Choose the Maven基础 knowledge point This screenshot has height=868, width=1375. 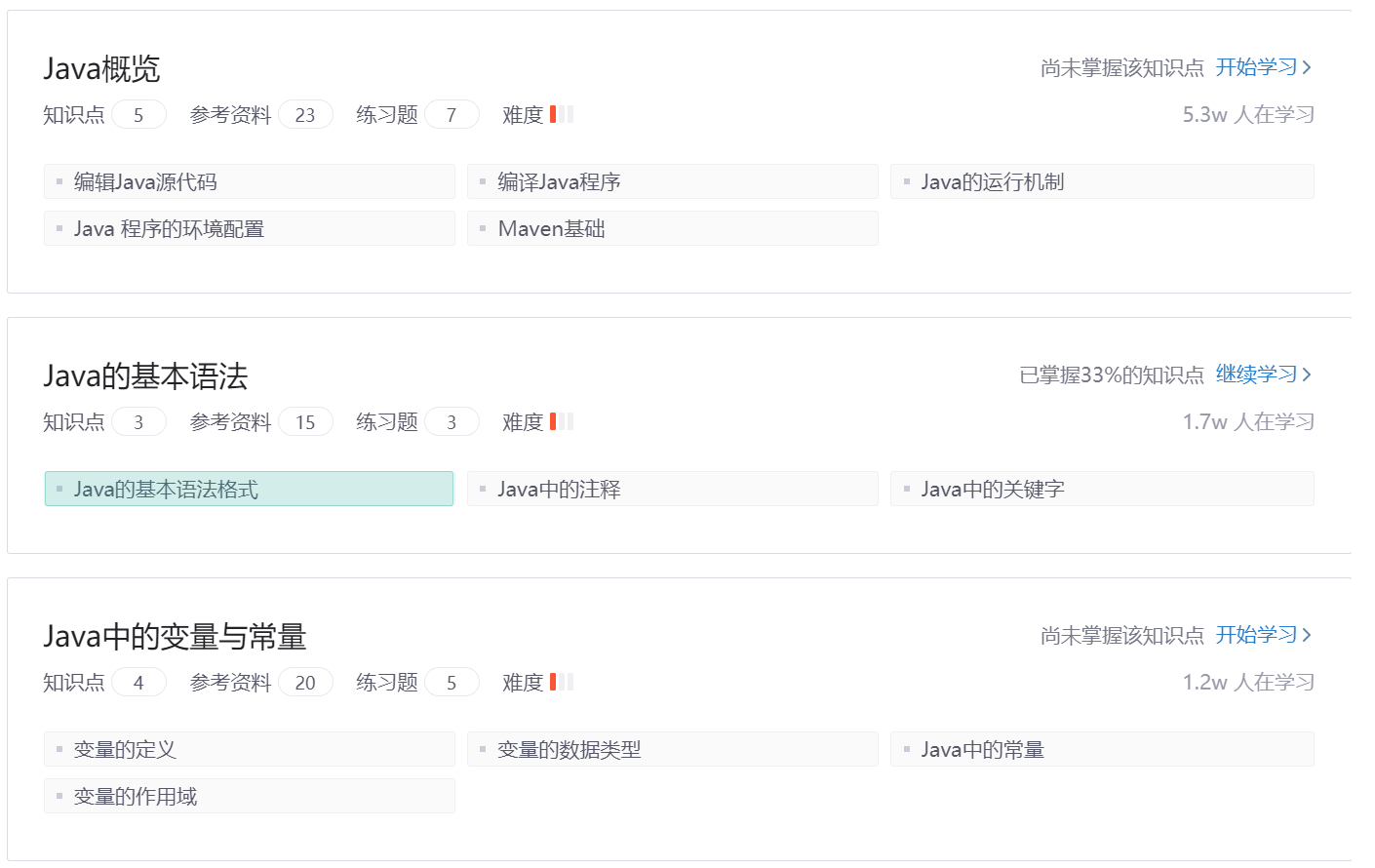673,228
